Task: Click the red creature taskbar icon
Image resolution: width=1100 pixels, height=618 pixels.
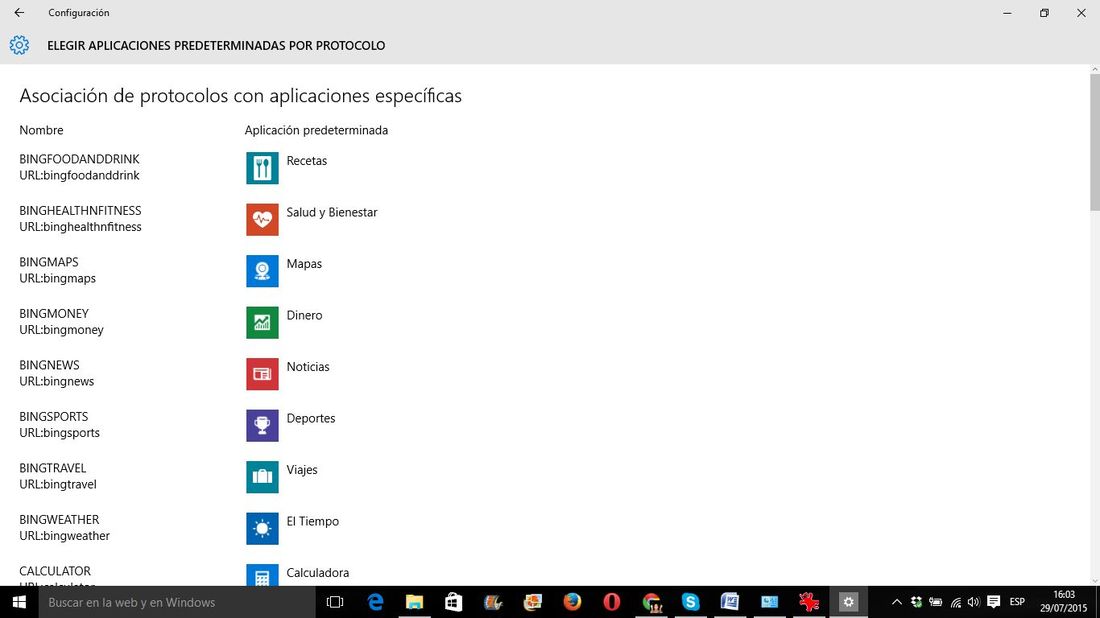Action: coord(809,602)
